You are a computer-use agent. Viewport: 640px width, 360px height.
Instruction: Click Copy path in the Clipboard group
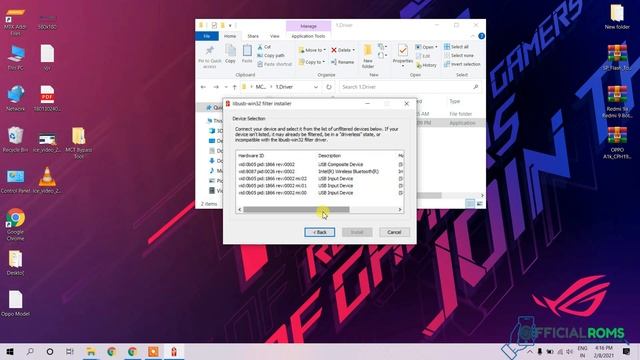(x=271, y=56)
